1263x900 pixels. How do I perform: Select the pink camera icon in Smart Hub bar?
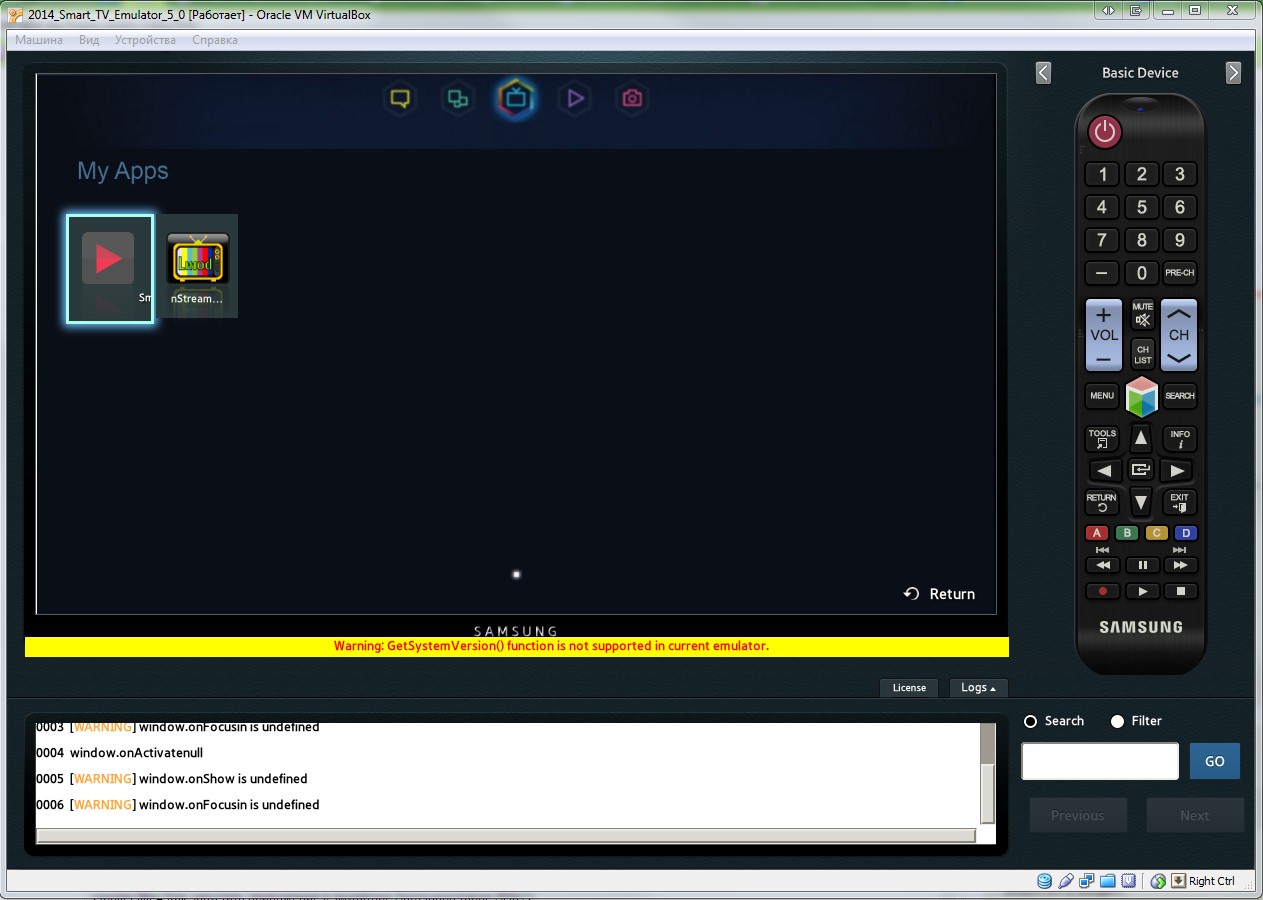[x=632, y=98]
